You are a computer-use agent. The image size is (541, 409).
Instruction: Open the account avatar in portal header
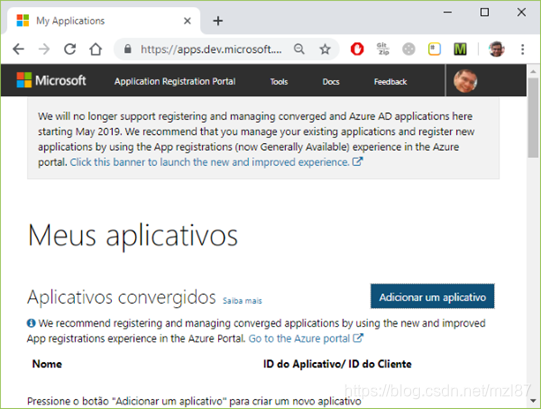coord(465,81)
